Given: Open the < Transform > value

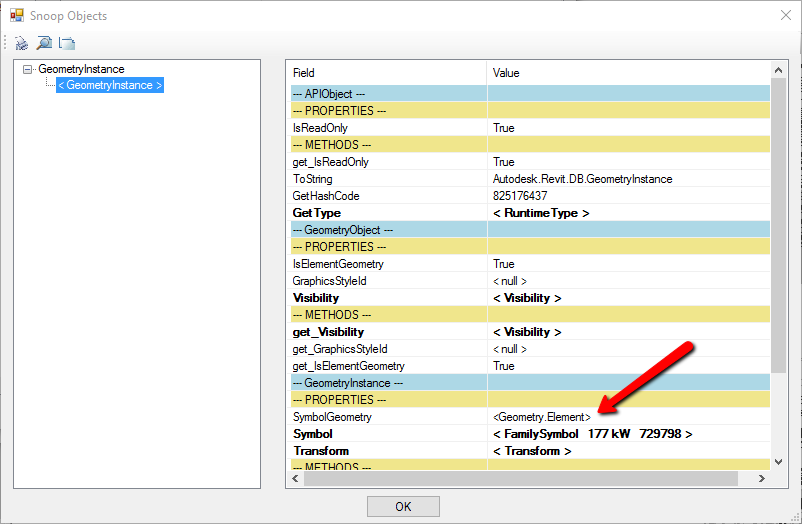Looking at the screenshot, I should pos(532,451).
